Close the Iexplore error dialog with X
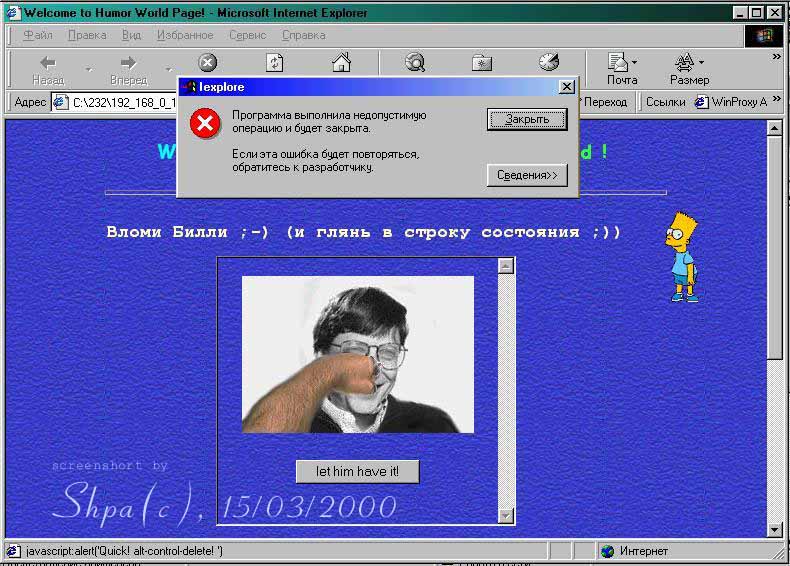This screenshot has height=566, width=790. pos(567,87)
